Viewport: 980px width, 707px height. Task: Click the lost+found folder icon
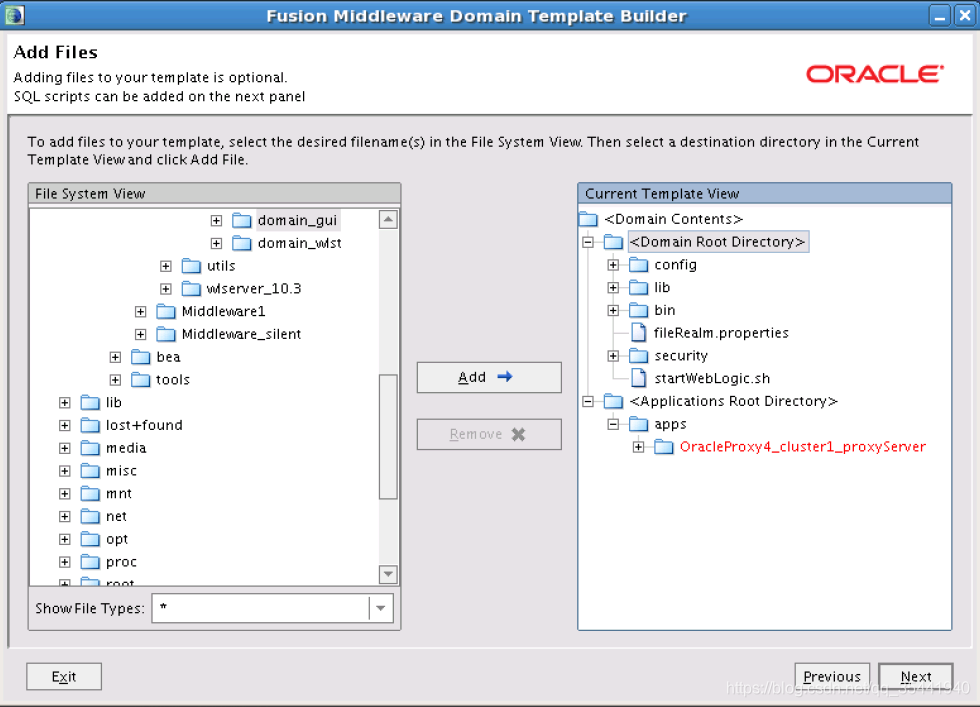point(91,426)
